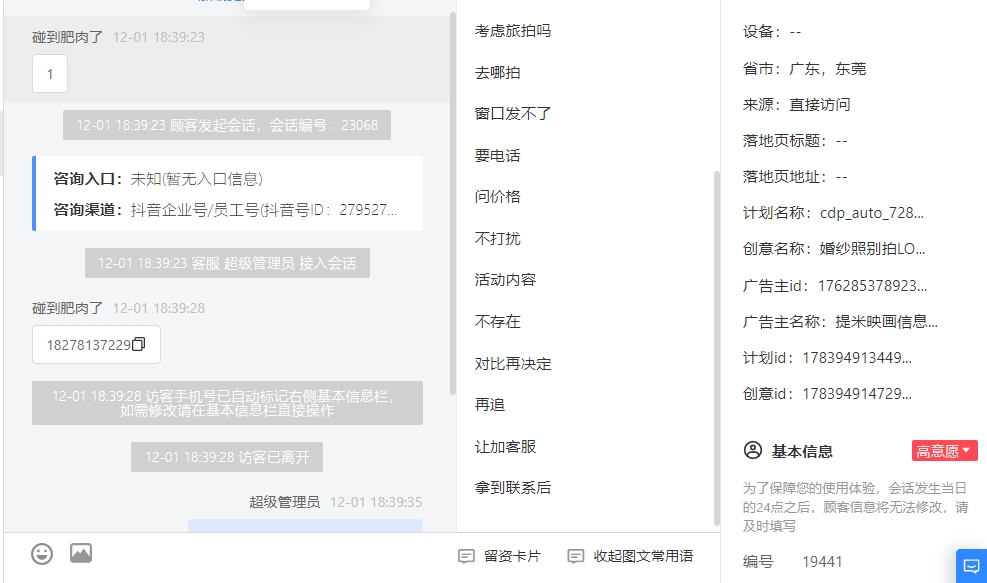This screenshot has height=583, width=987.
Task: Click 省市：广东，东莞 field
Action: coord(804,69)
